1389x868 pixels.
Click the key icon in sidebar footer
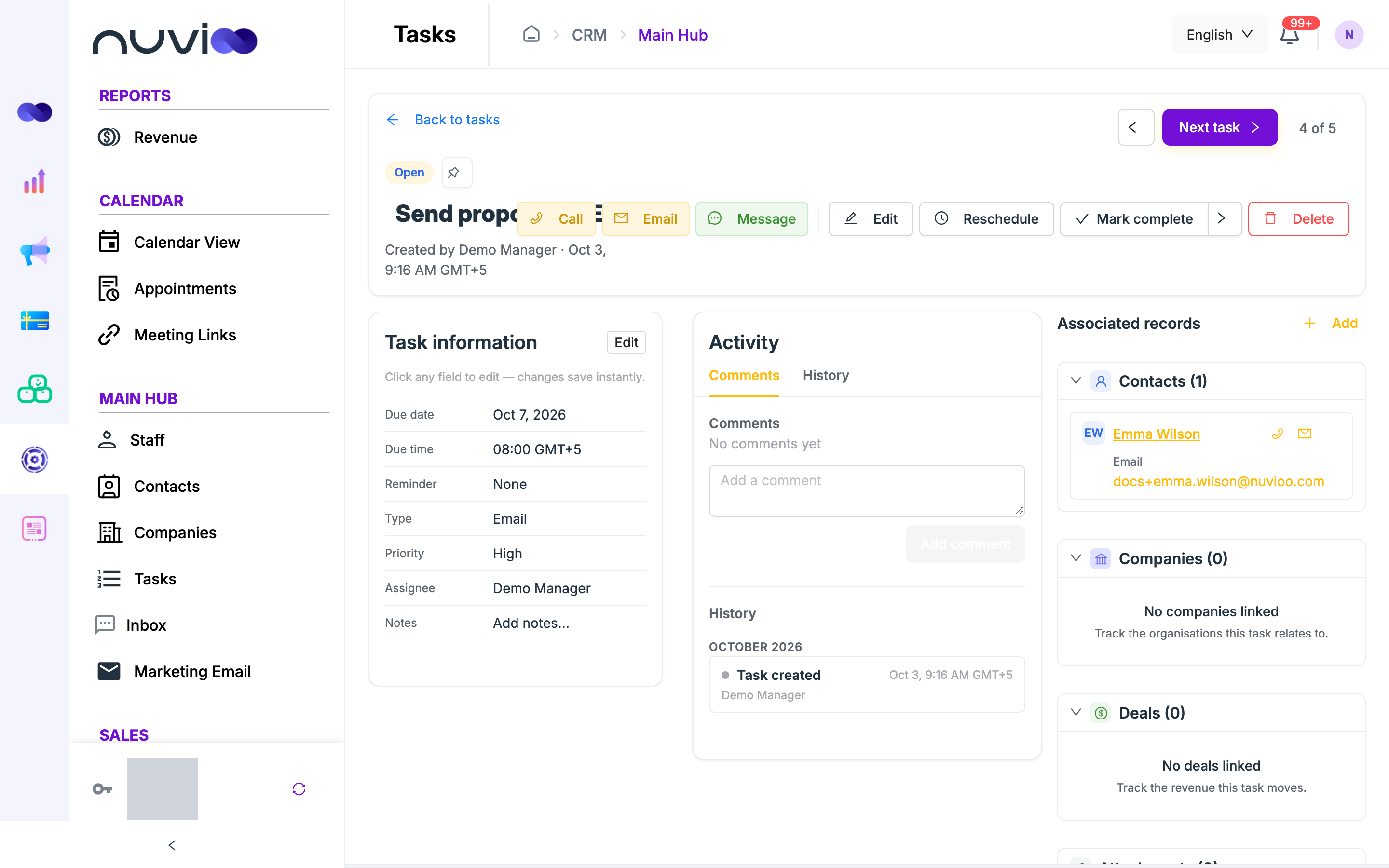(x=102, y=789)
